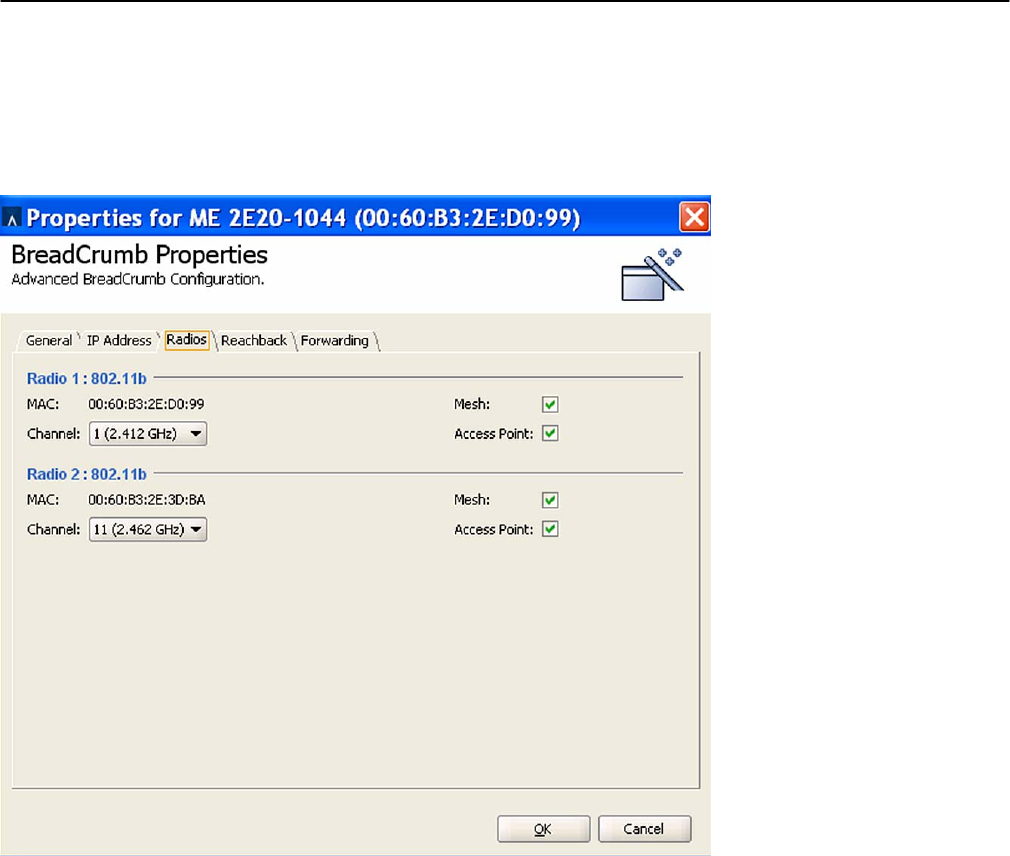
Task: Click the Radio 1 MAC address 00:60:B3:2E:D0:99
Action: coord(146,404)
